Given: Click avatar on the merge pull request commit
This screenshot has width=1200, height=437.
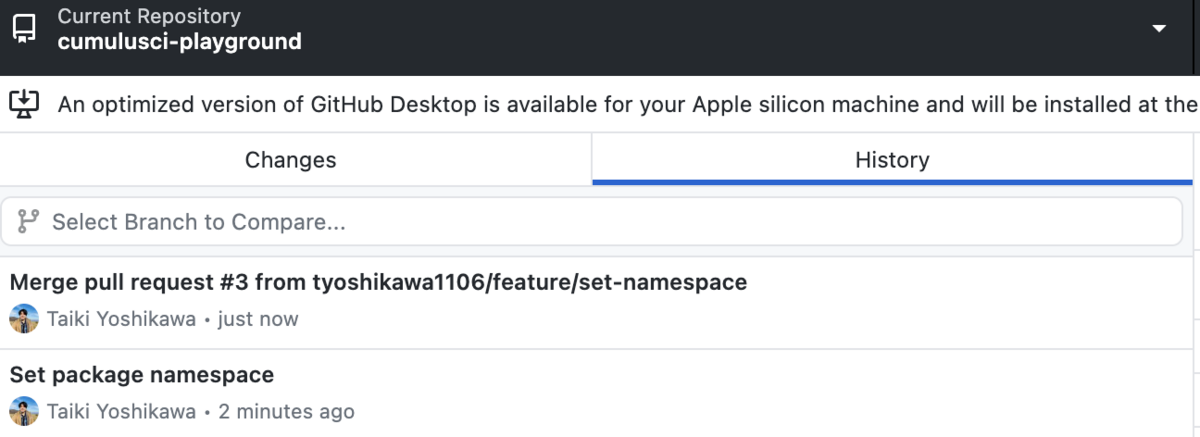Looking at the screenshot, I should 24,319.
